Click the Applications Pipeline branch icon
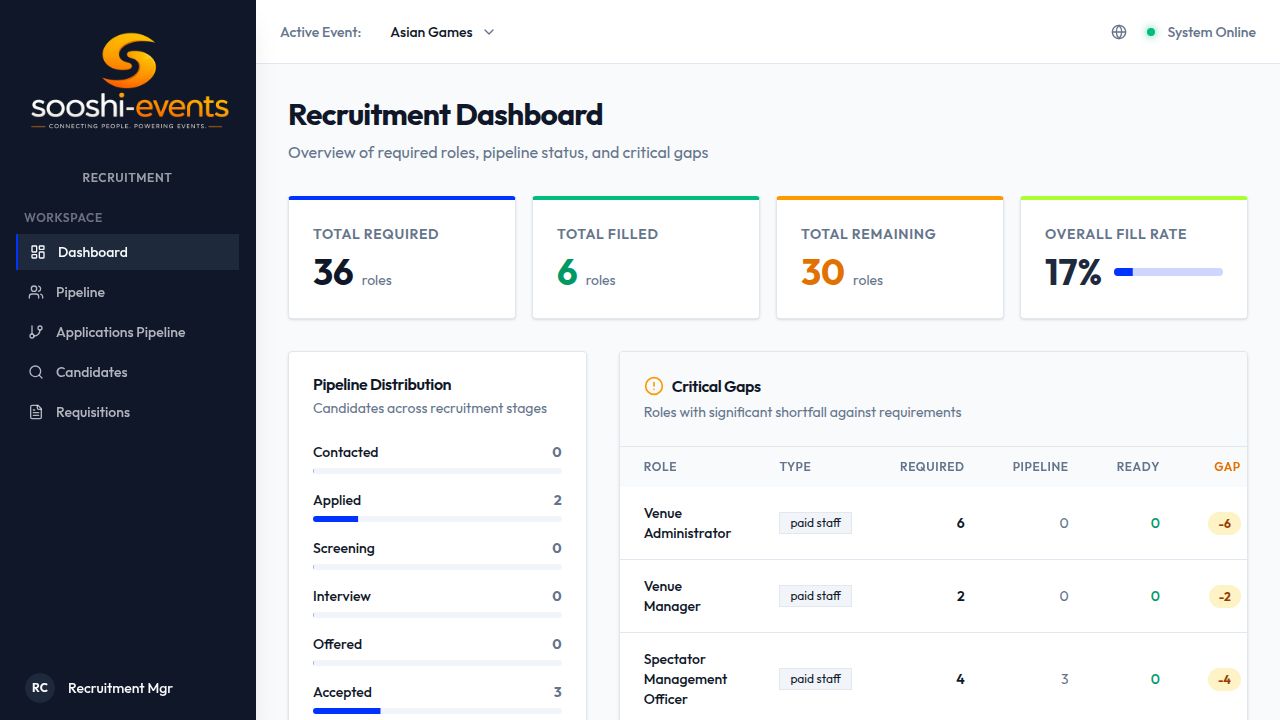This screenshot has width=1280, height=720. (36, 332)
